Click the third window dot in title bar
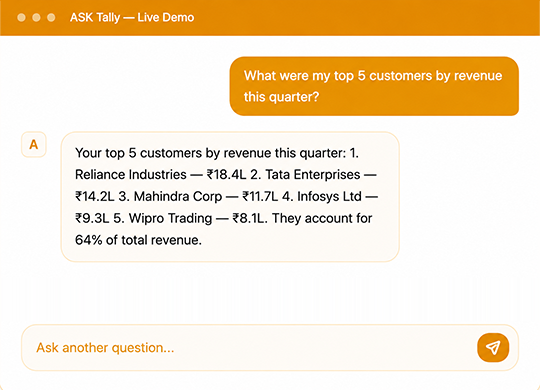 point(51,18)
